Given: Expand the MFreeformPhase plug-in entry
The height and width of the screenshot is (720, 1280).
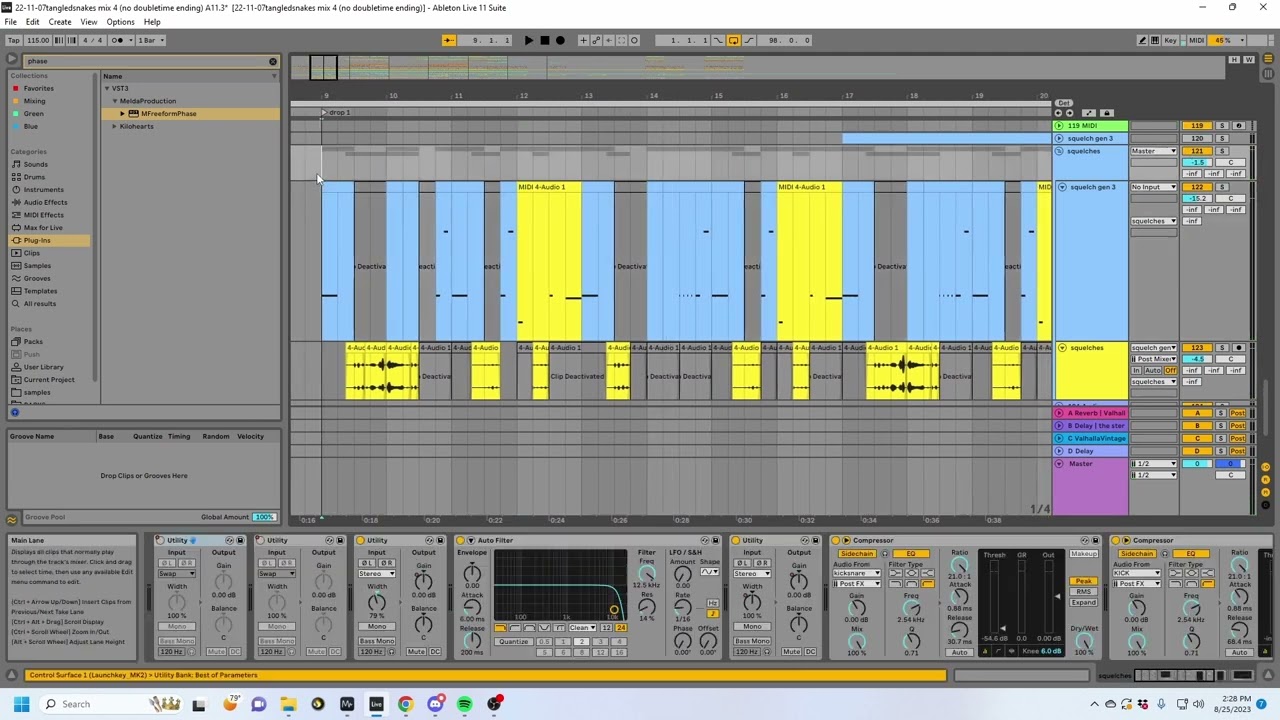Looking at the screenshot, I should point(122,114).
